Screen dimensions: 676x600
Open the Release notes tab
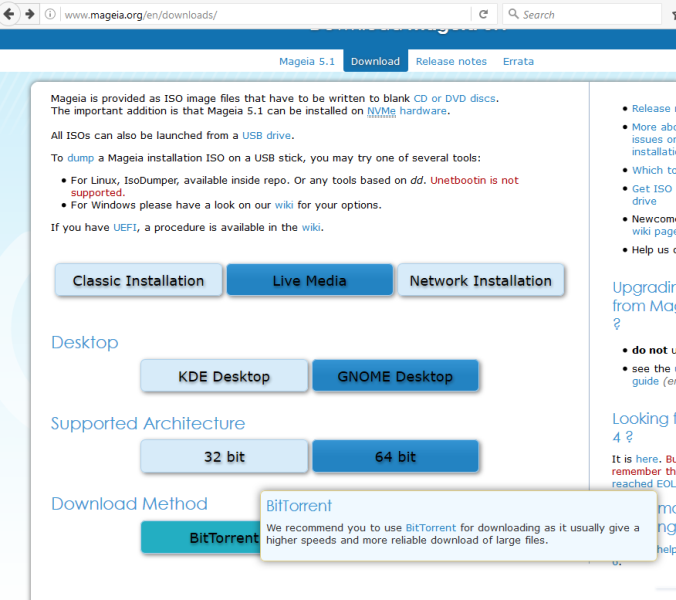point(451,61)
